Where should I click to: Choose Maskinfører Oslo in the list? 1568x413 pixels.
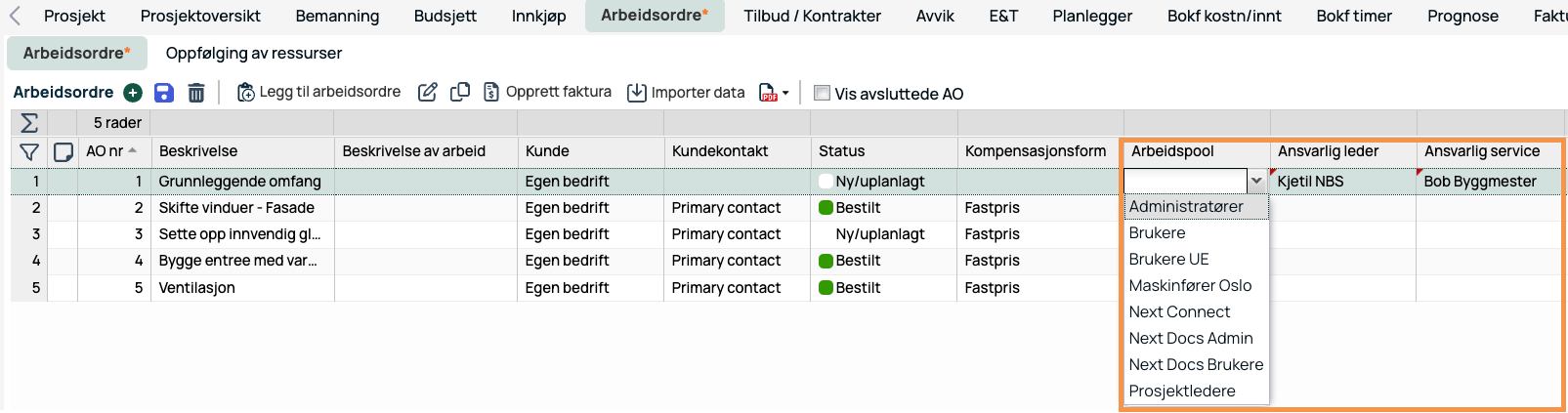click(1190, 285)
